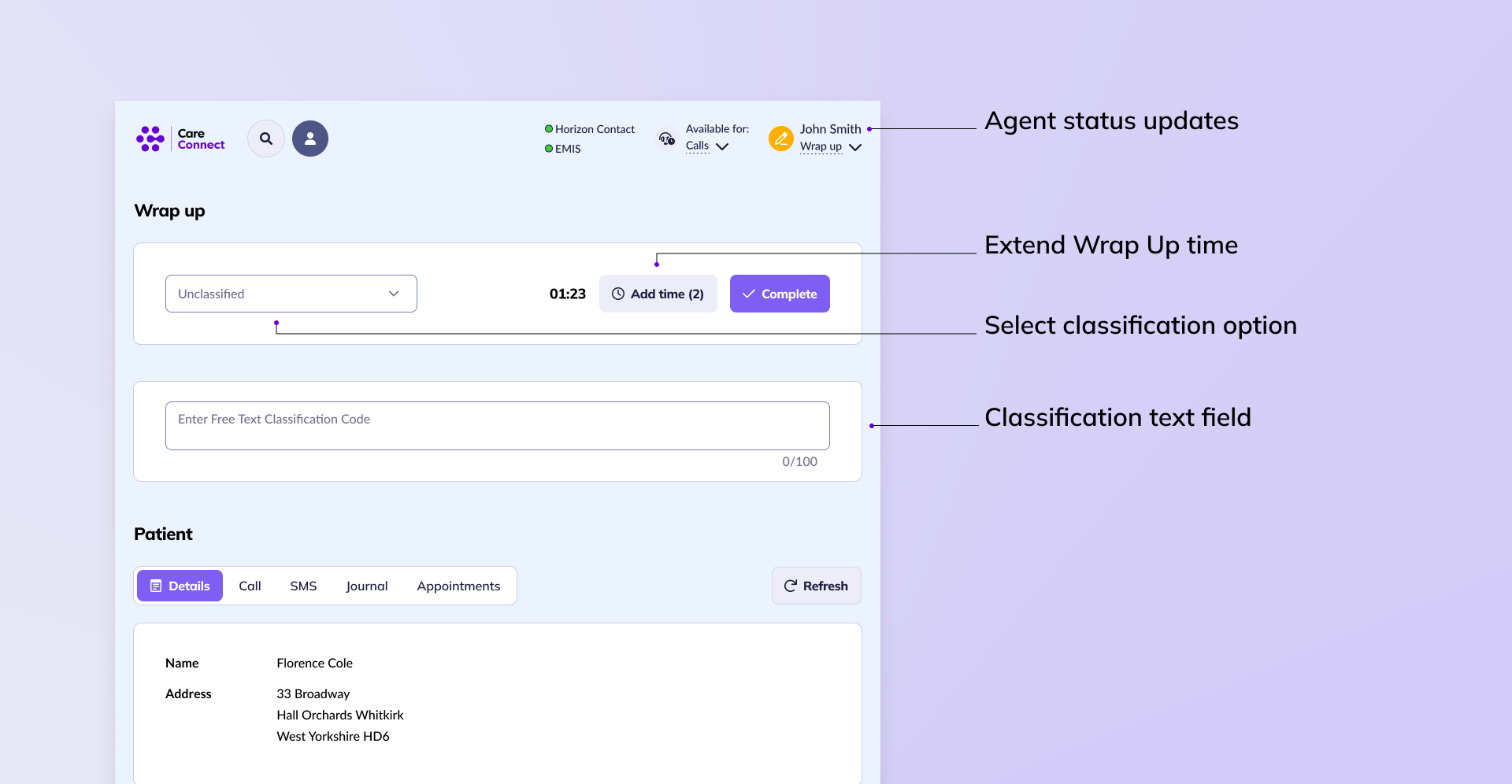This screenshot has width=1512, height=784.
Task: Click the orange wrap-up pencil status icon
Action: click(781, 139)
